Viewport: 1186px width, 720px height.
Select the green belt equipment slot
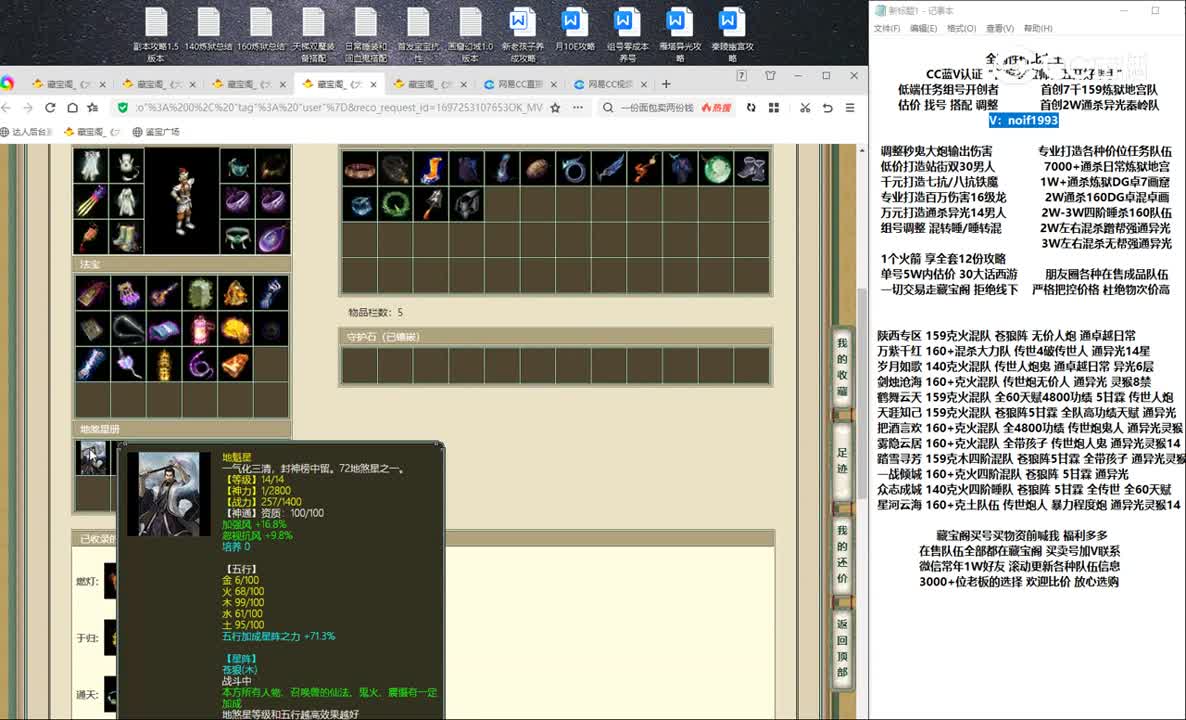(238, 237)
